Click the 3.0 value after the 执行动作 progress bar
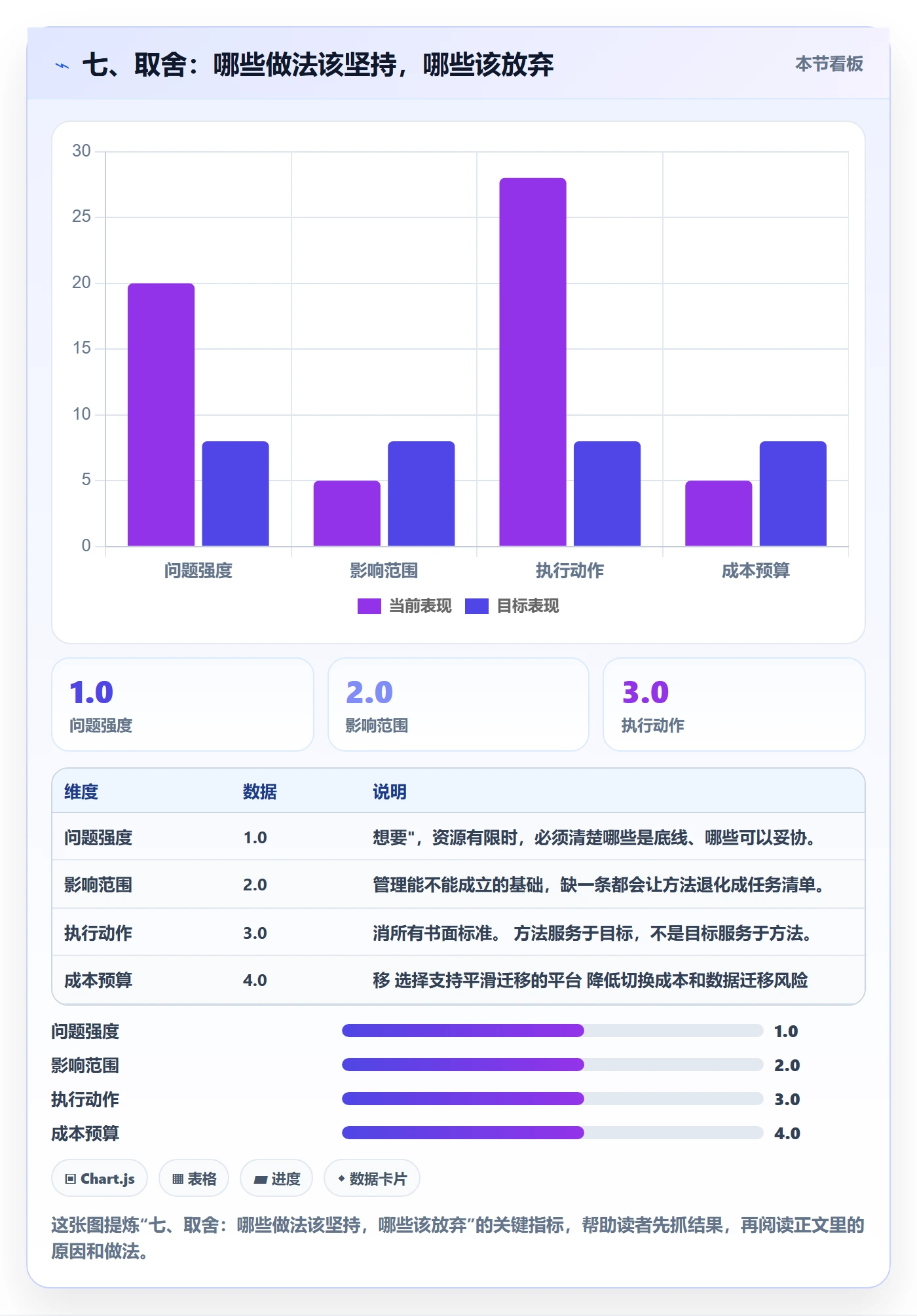The height and width of the screenshot is (1316, 917). pyautogui.click(x=787, y=1099)
